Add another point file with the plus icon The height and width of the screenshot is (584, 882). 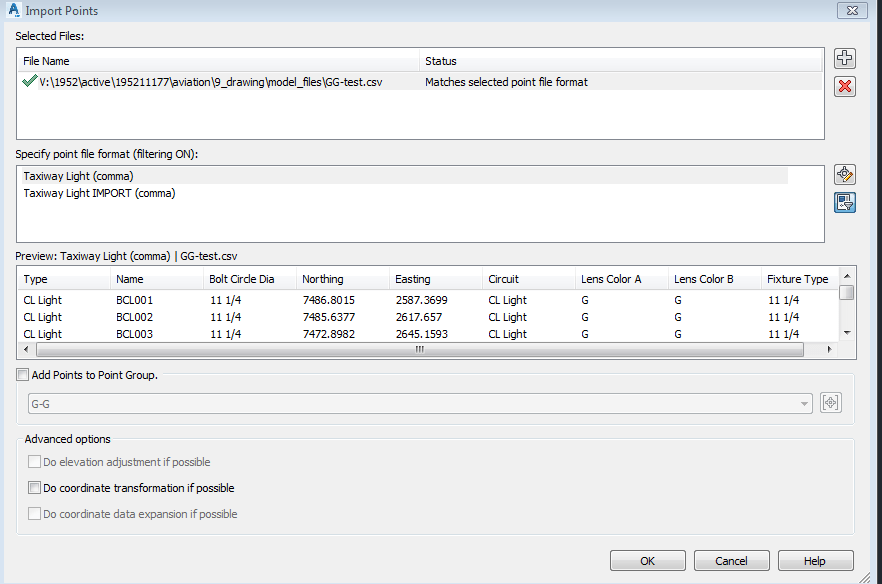tap(845, 58)
